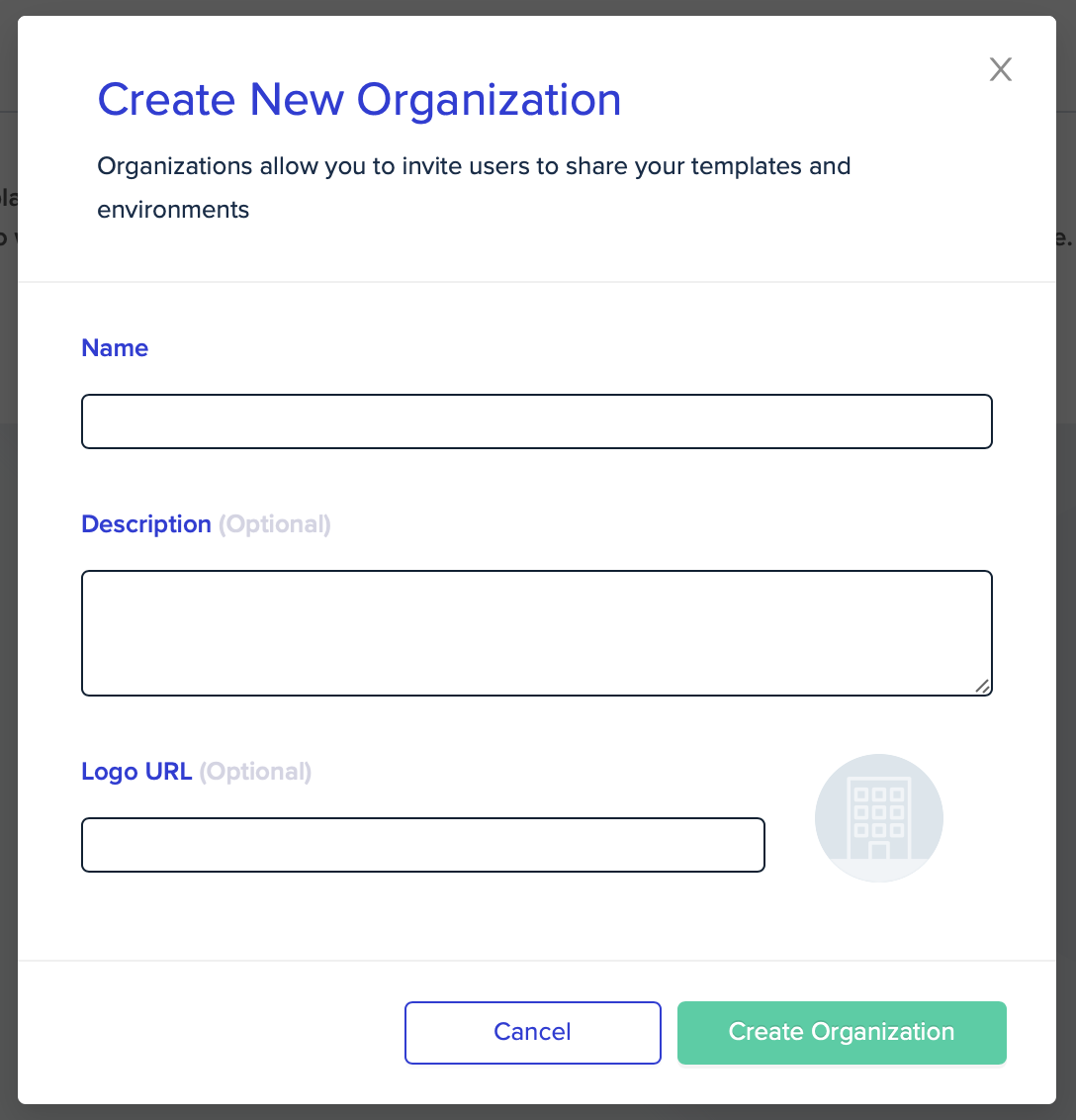Click the Create New Organization heading

359,99
